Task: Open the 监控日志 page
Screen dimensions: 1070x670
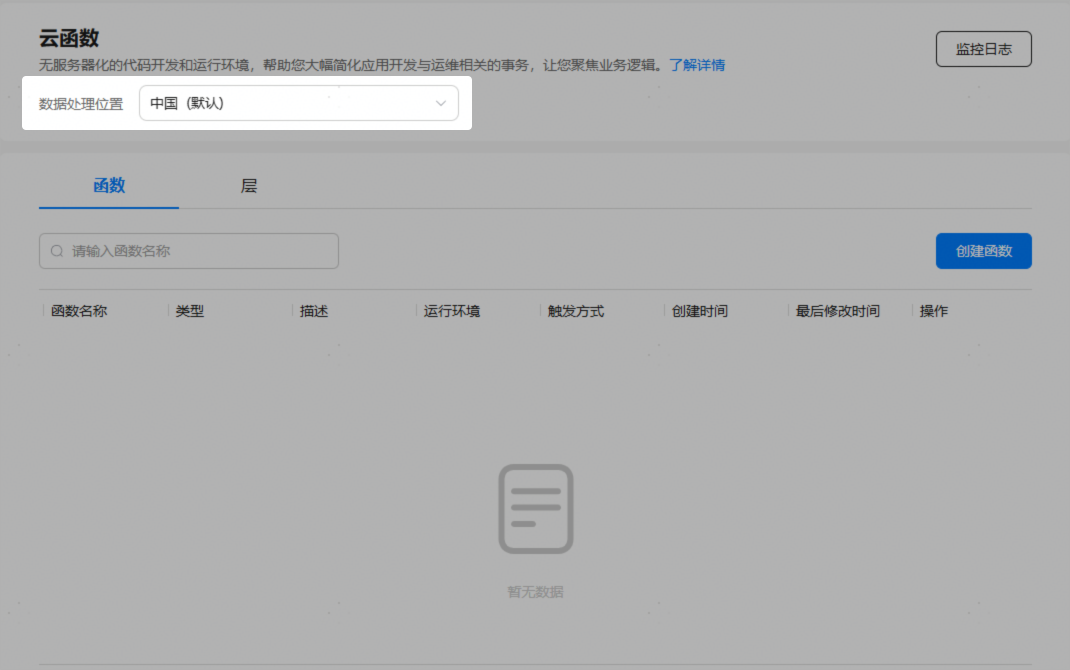Action: point(983,49)
